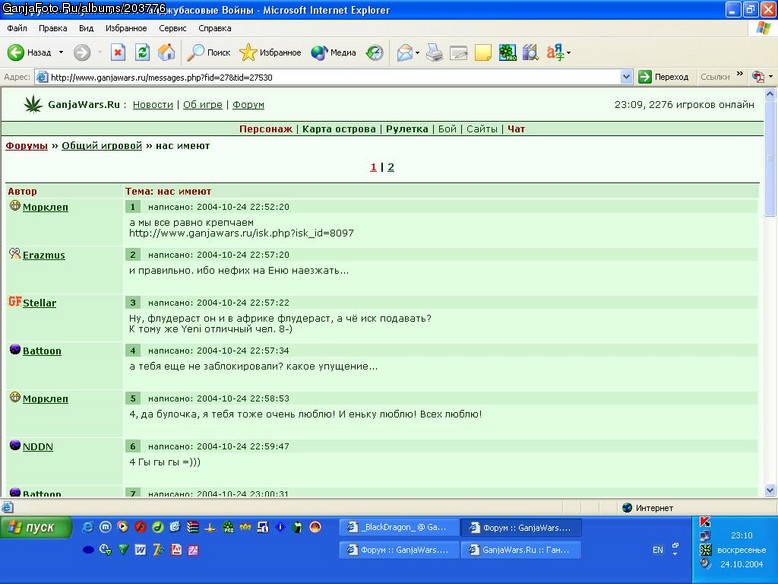This screenshot has width=778, height=584.
Task: Open the Правка menu
Action: tap(53, 28)
